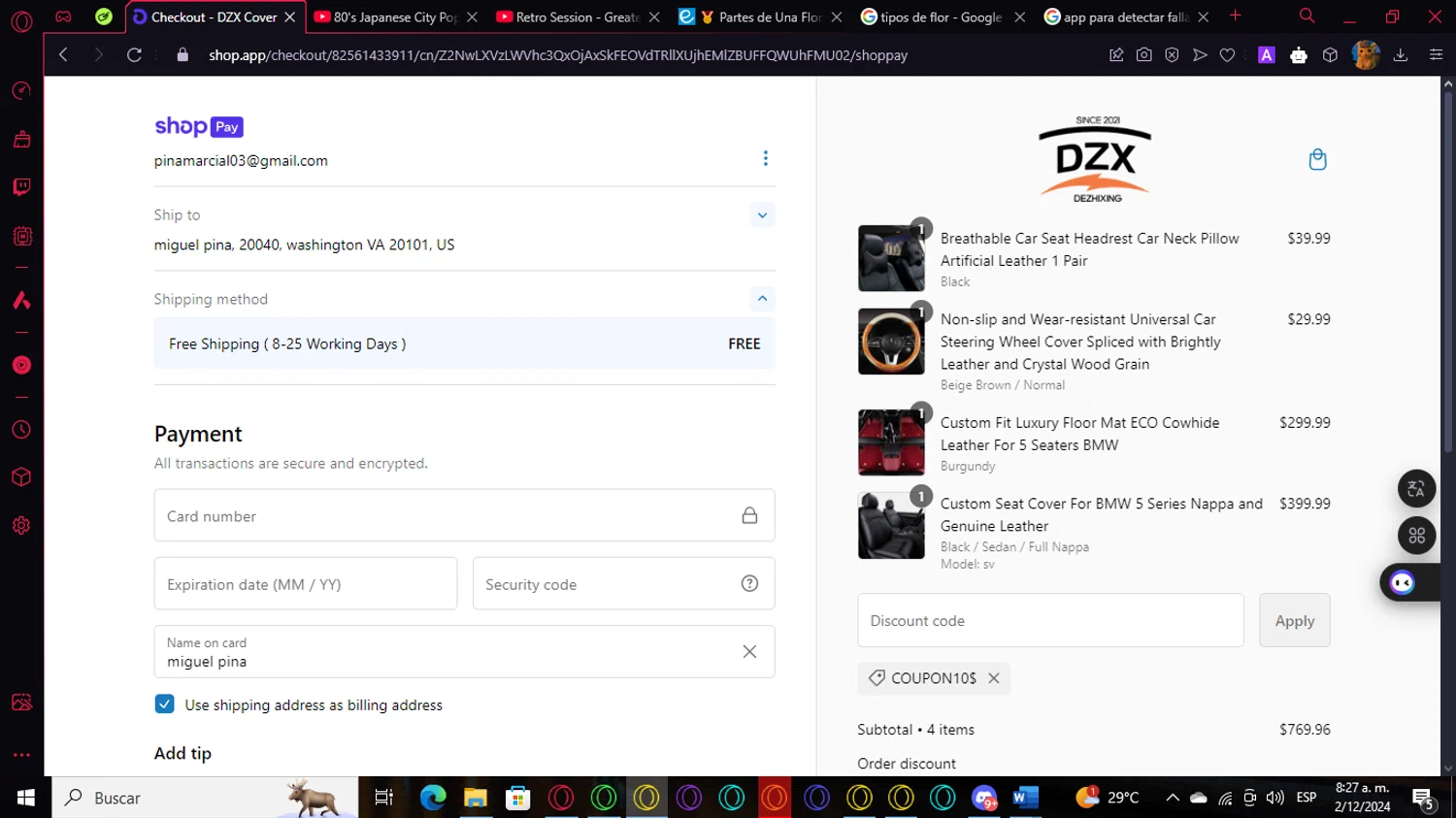Switch to the Checkout - DZX Cover tab
This screenshot has width=1456, height=818.
click(x=214, y=16)
